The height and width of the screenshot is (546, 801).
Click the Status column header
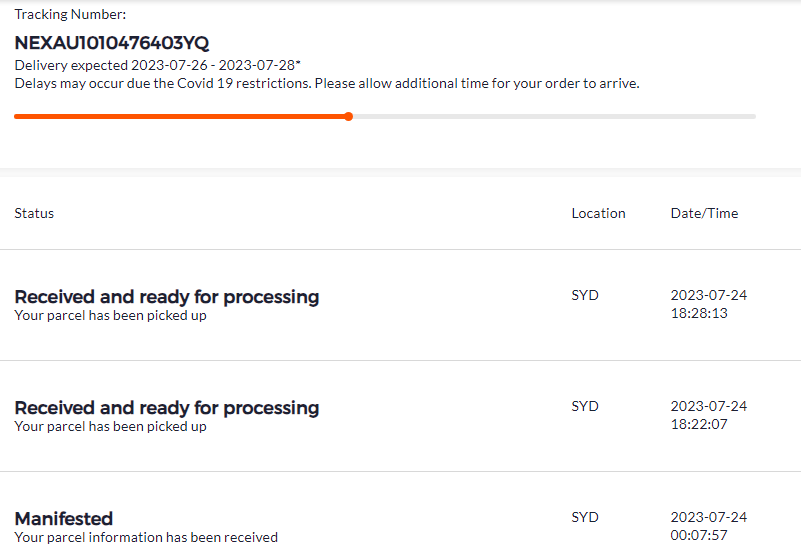coord(34,213)
